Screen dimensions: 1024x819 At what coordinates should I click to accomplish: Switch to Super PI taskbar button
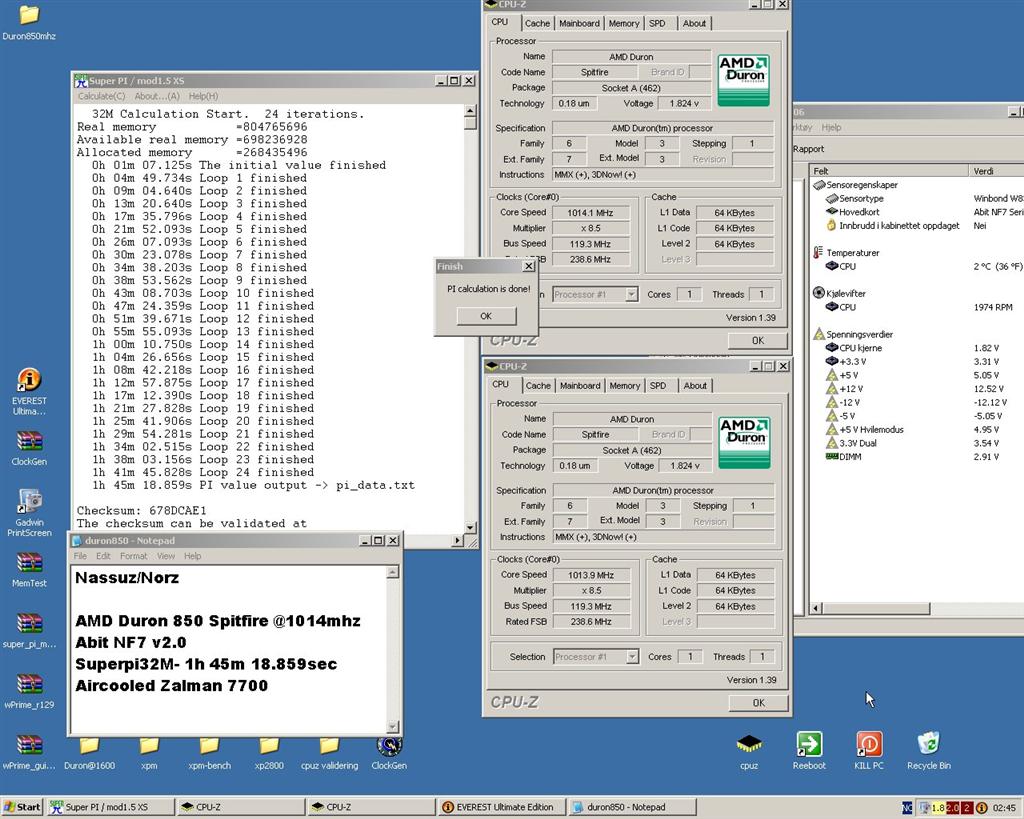110,807
